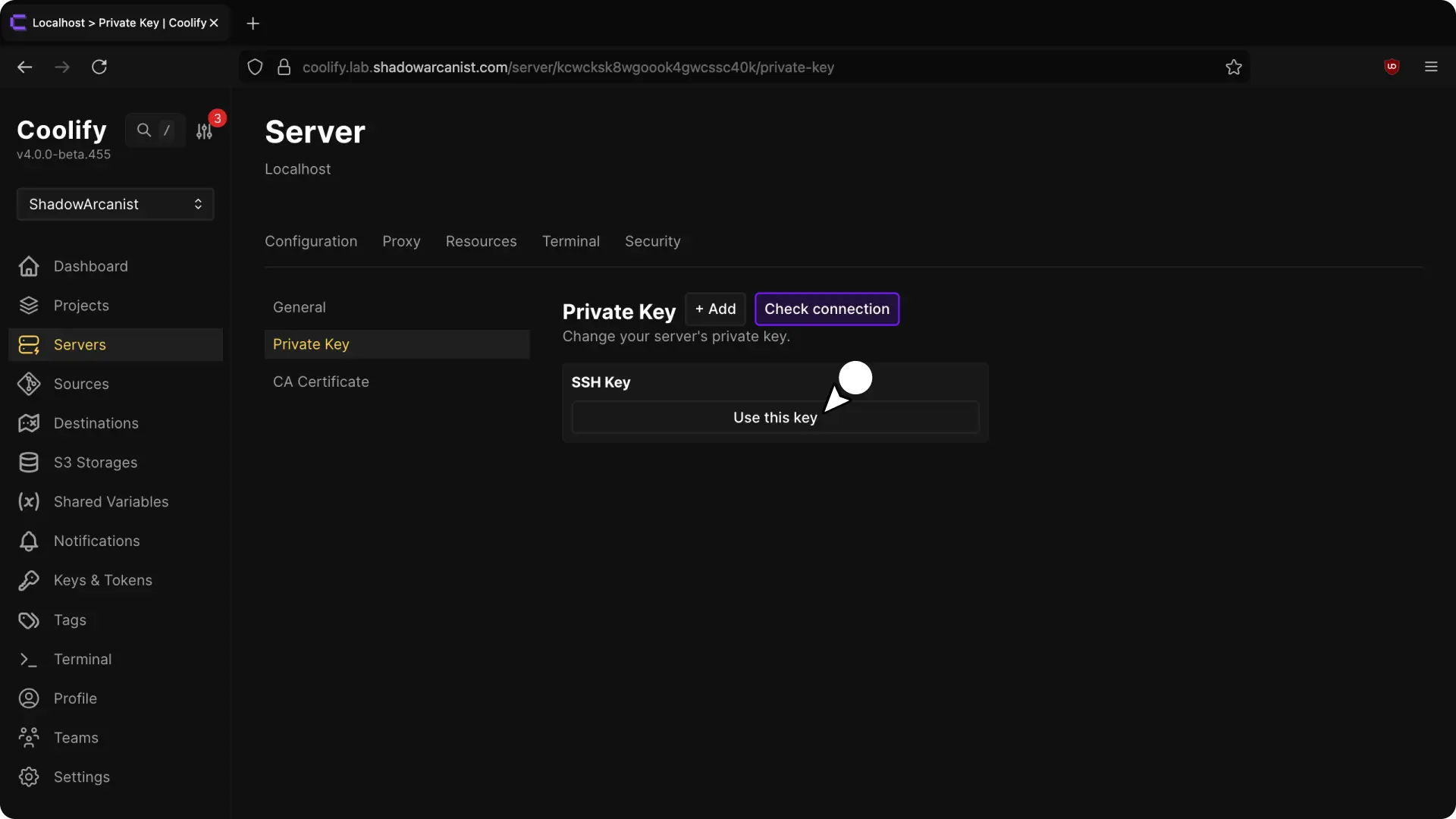Viewport: 1456px width, 819px height.
Task: Open the Security tab
Action: 652,241
